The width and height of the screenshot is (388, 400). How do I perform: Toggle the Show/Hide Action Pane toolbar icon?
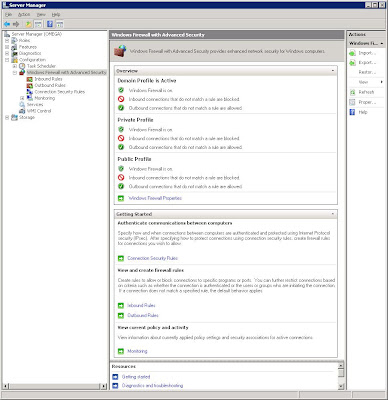point(59,24)
